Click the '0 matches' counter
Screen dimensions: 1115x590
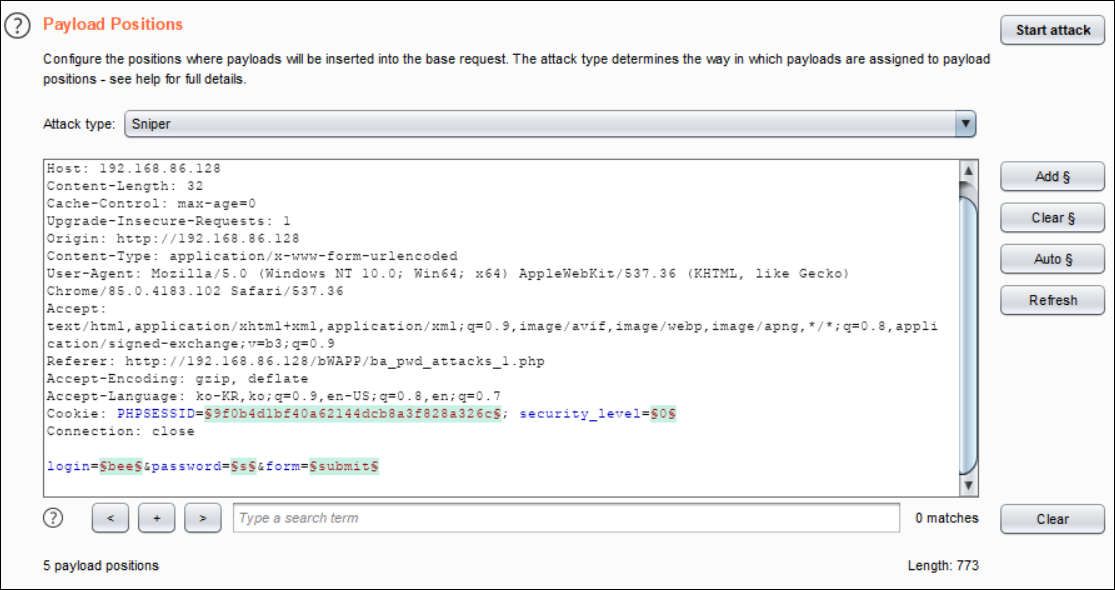click(946, 518)
